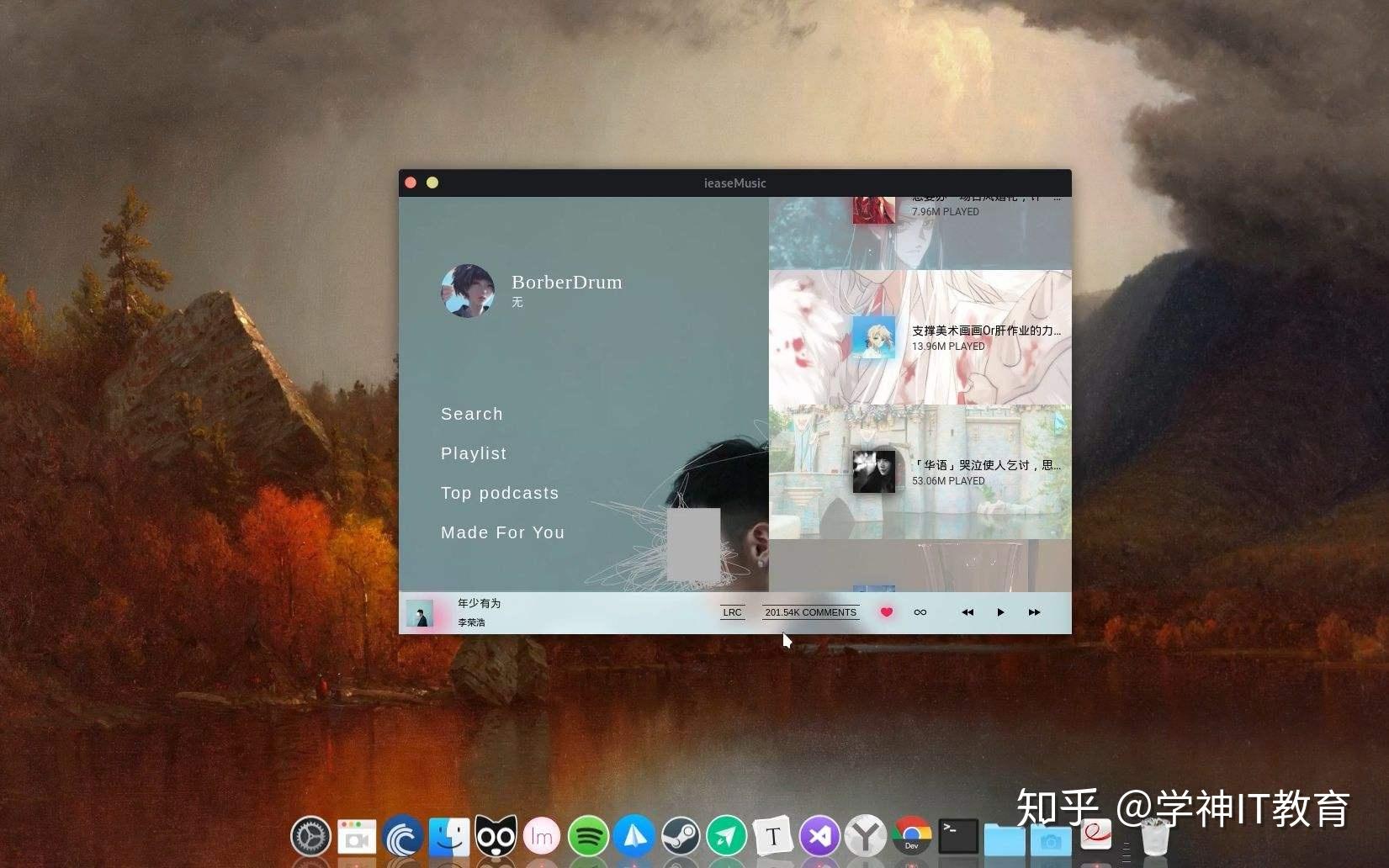
Task: Go back to the previous track
Action: 966,612
